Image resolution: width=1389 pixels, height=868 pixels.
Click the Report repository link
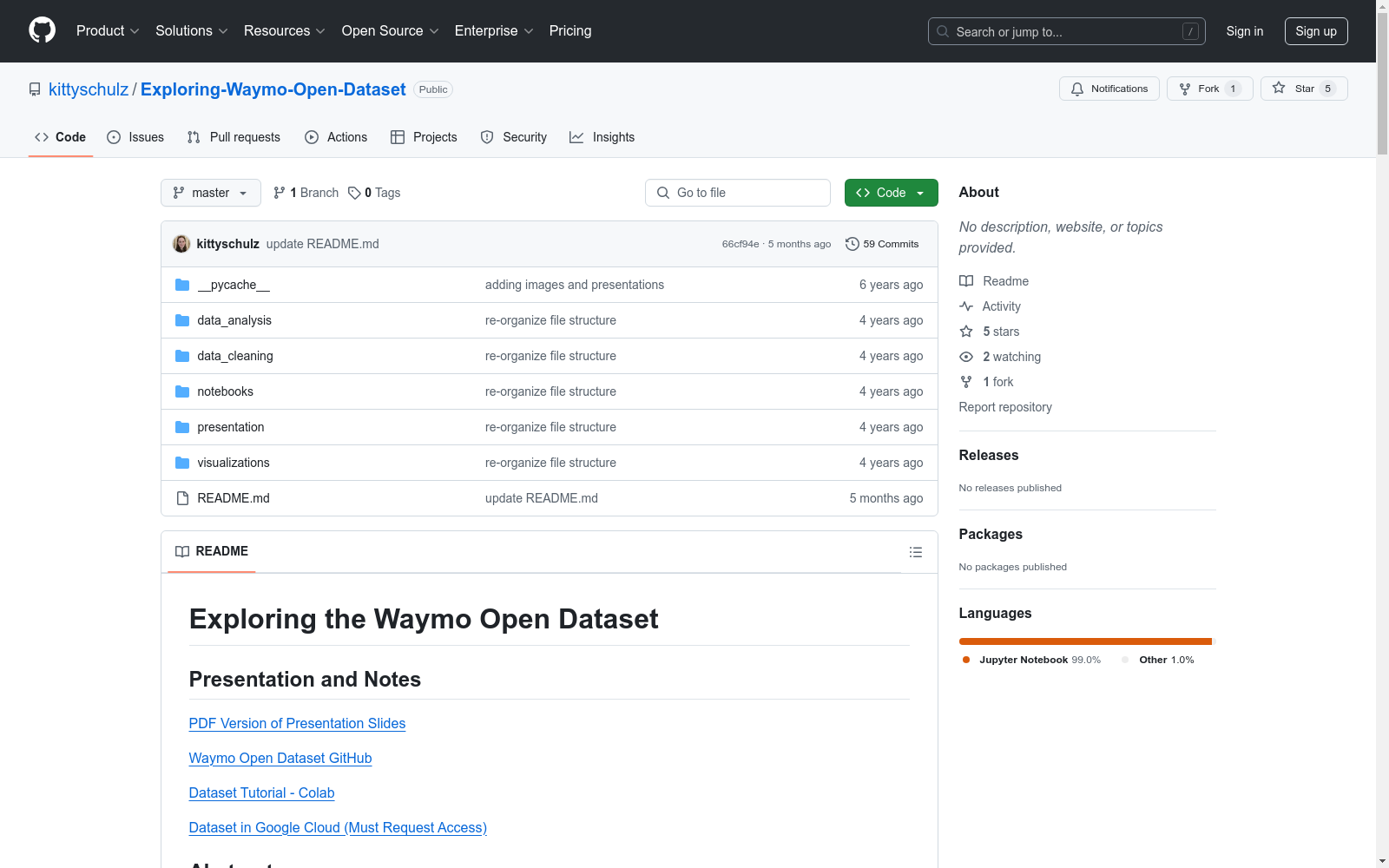1005,407
